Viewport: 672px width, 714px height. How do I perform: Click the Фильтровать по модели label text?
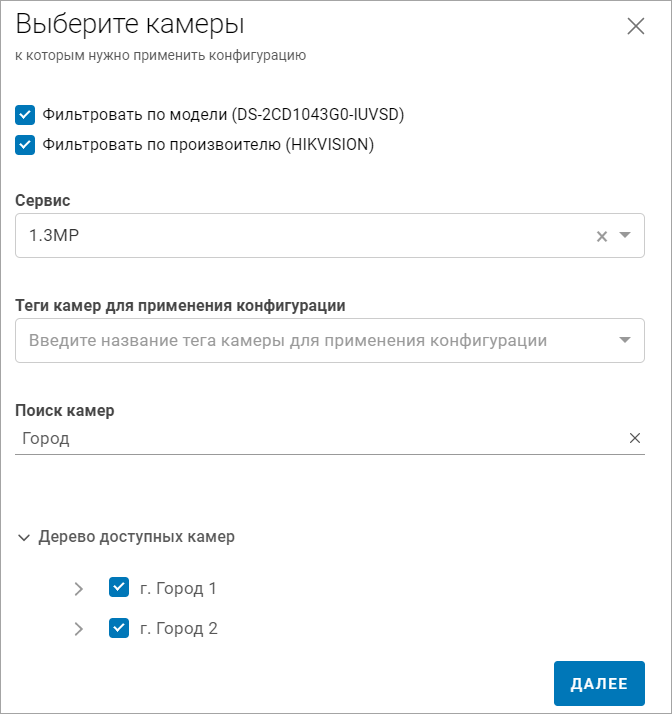223,114
